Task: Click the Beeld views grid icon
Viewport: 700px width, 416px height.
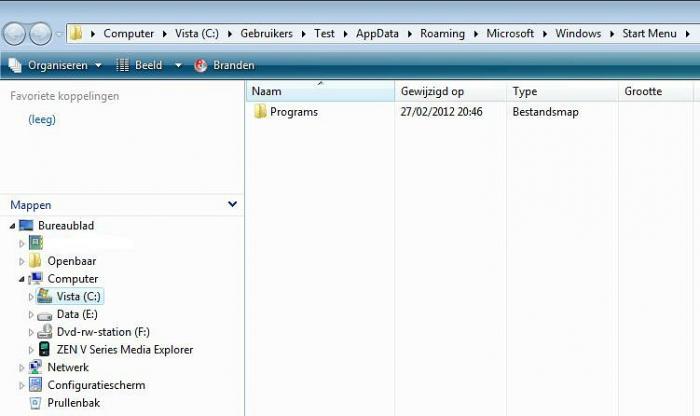Action: [x=122, y=65]
